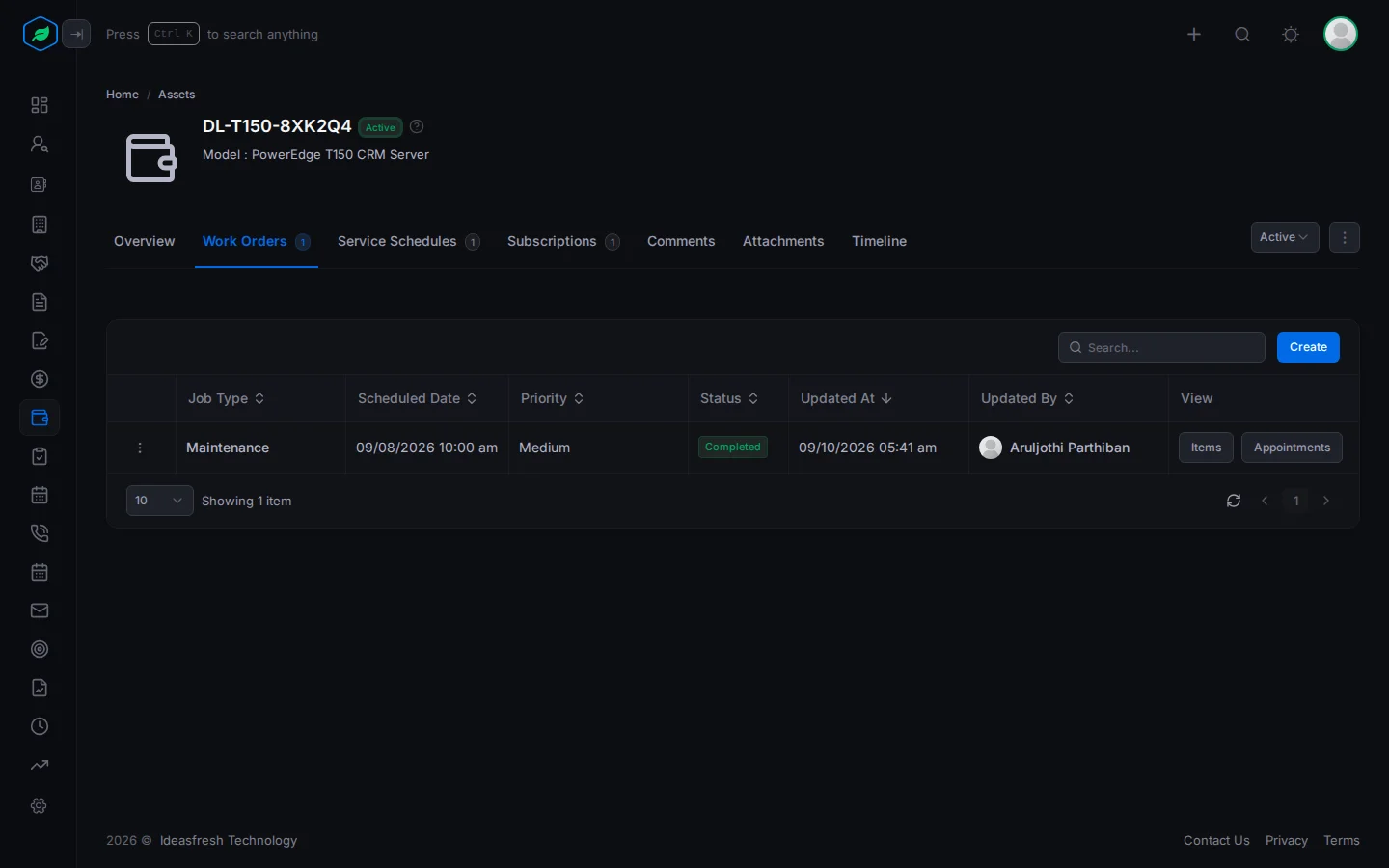Open the mail envelope icon in sidebar
The width and height of the screenshot is (1389, 868).
40,610
